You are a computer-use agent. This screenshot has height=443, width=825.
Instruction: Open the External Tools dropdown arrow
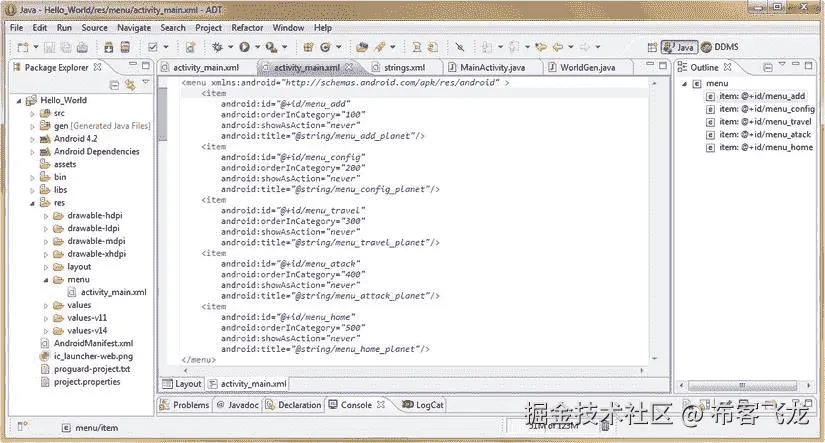pyautogui.click(x=285, y=47)
